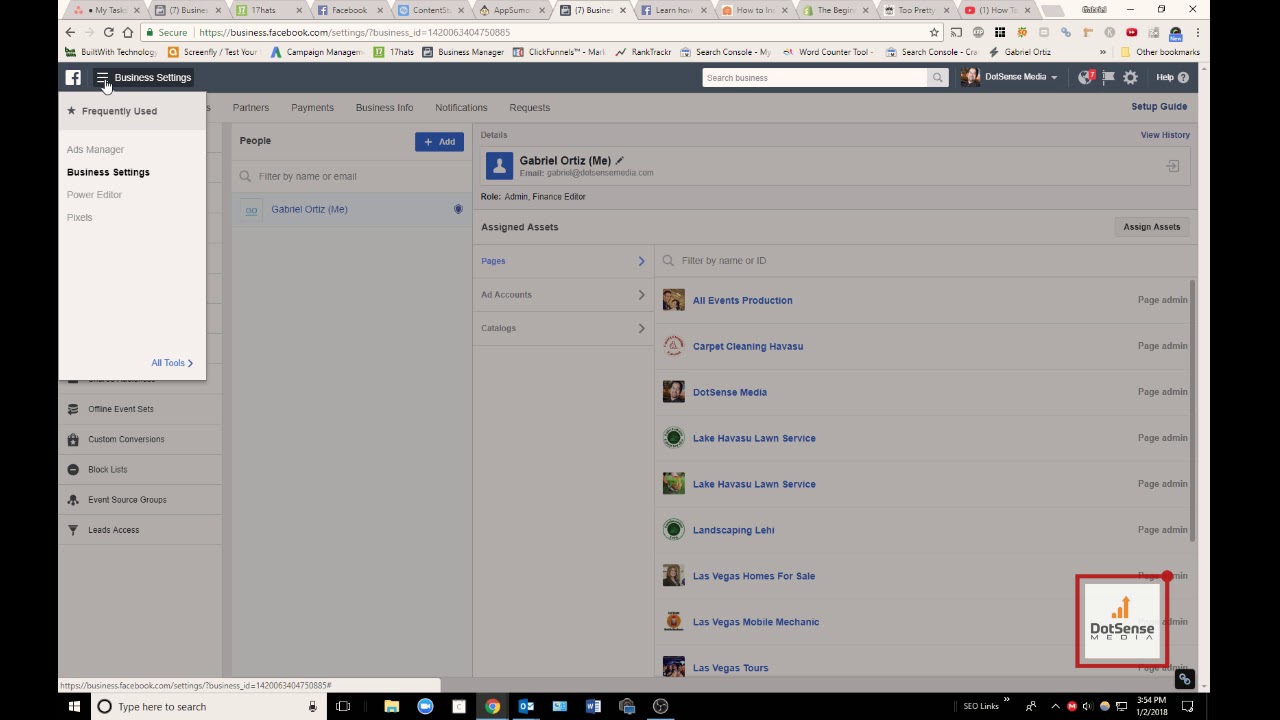1280x720 pixels.
Task: Click the assets list scrollbar
Action: [1192, 411]
